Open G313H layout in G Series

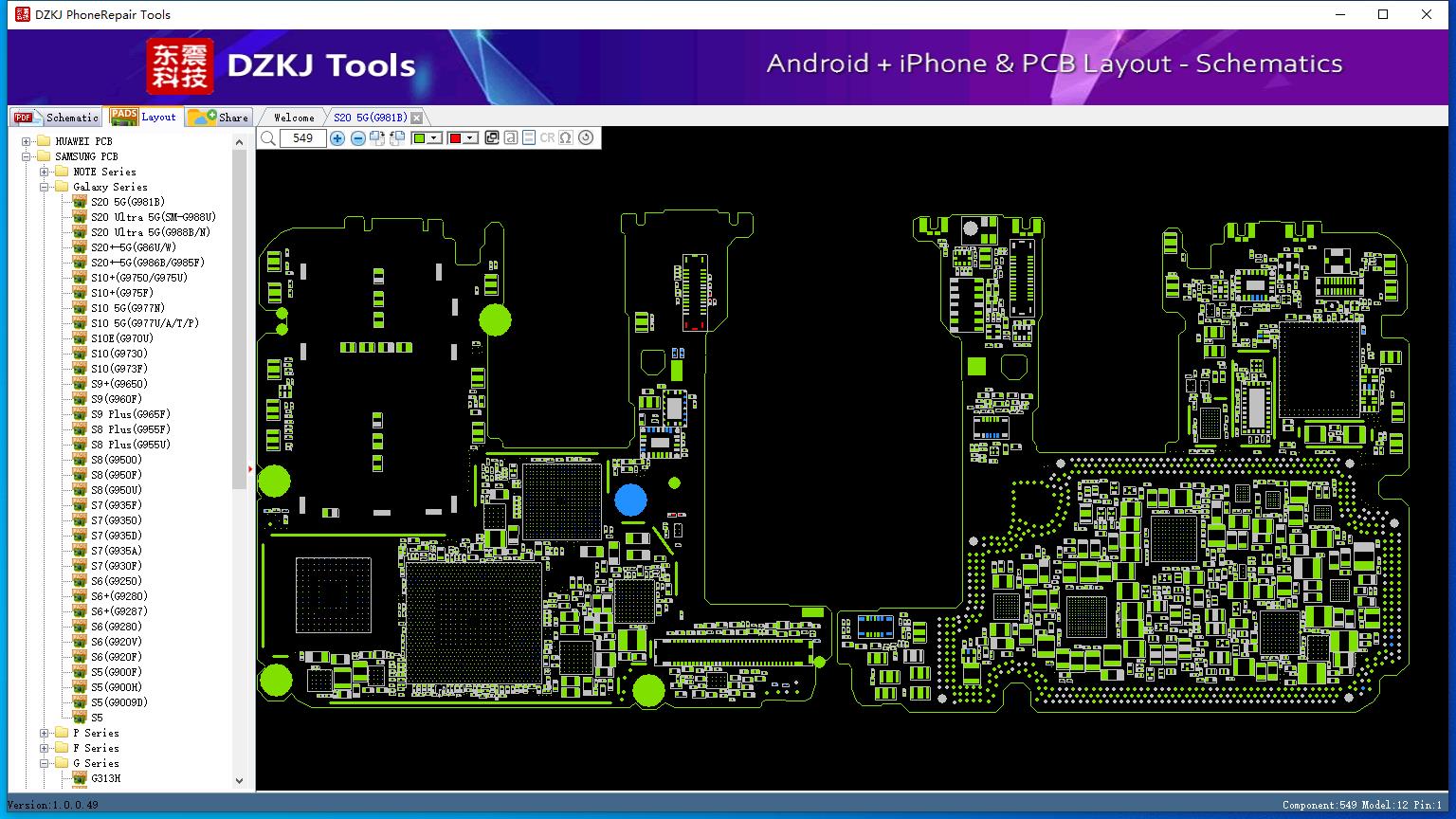(106, 778)
